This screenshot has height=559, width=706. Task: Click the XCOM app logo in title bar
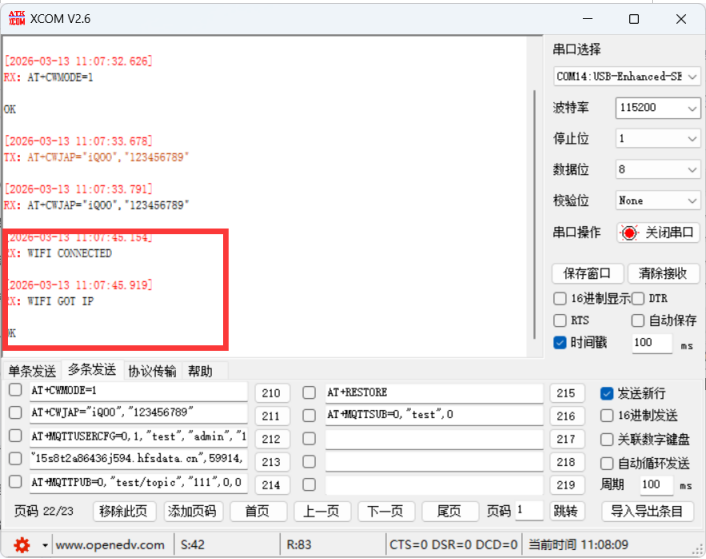pos(17,18)
